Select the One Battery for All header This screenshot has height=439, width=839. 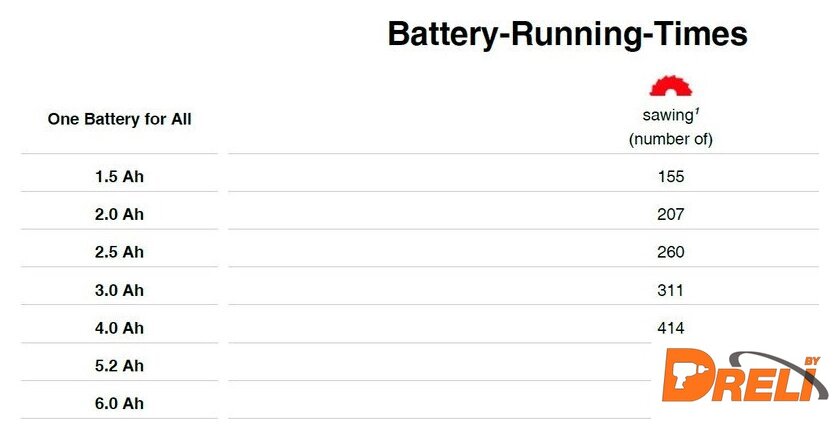[x=120, y=119]
